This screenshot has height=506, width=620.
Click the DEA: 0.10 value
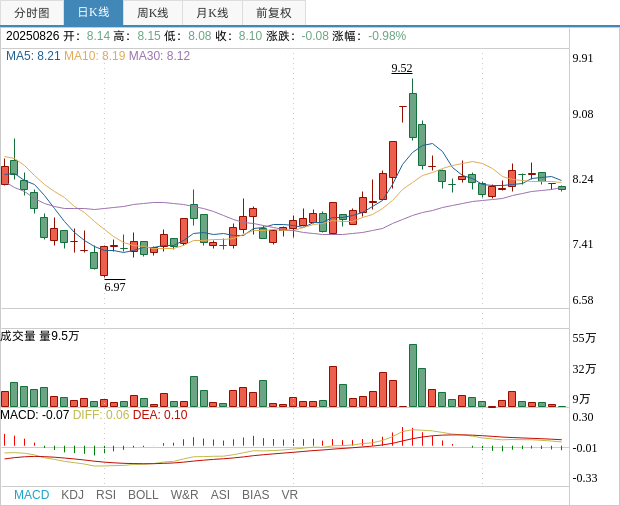[160, 415]
